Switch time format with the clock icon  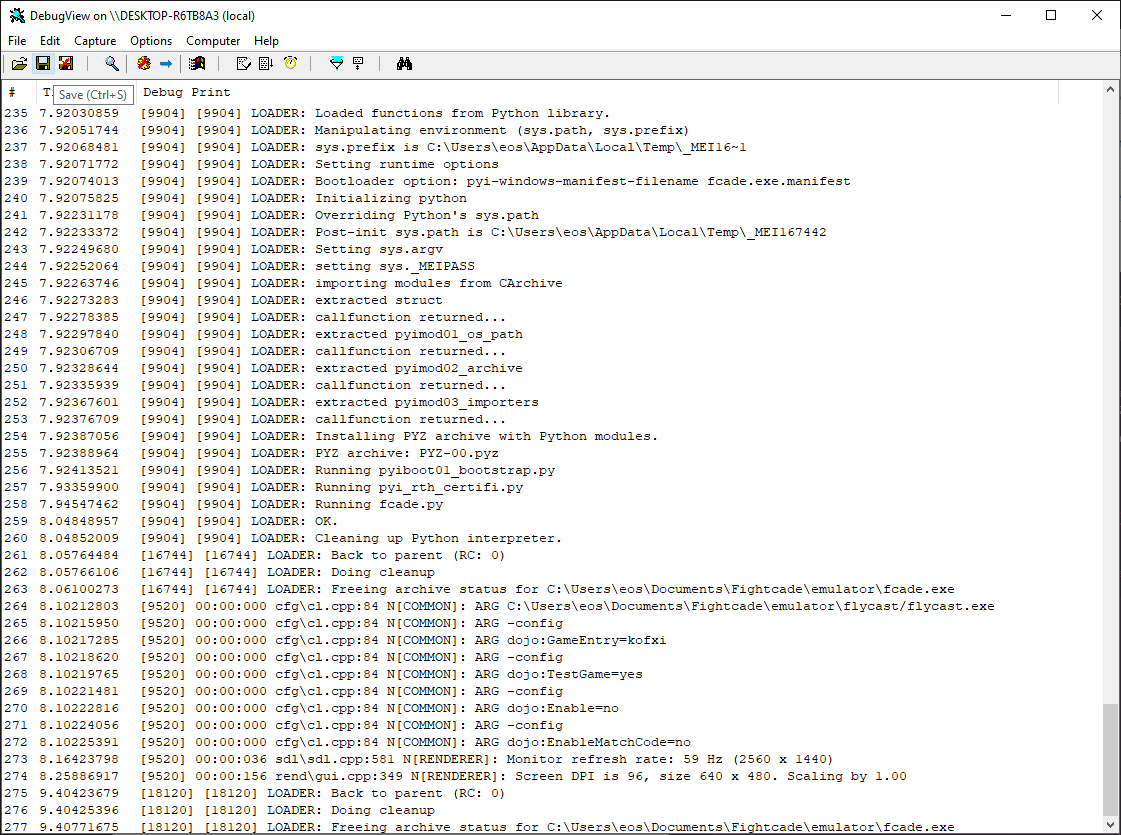click(290, 64)
